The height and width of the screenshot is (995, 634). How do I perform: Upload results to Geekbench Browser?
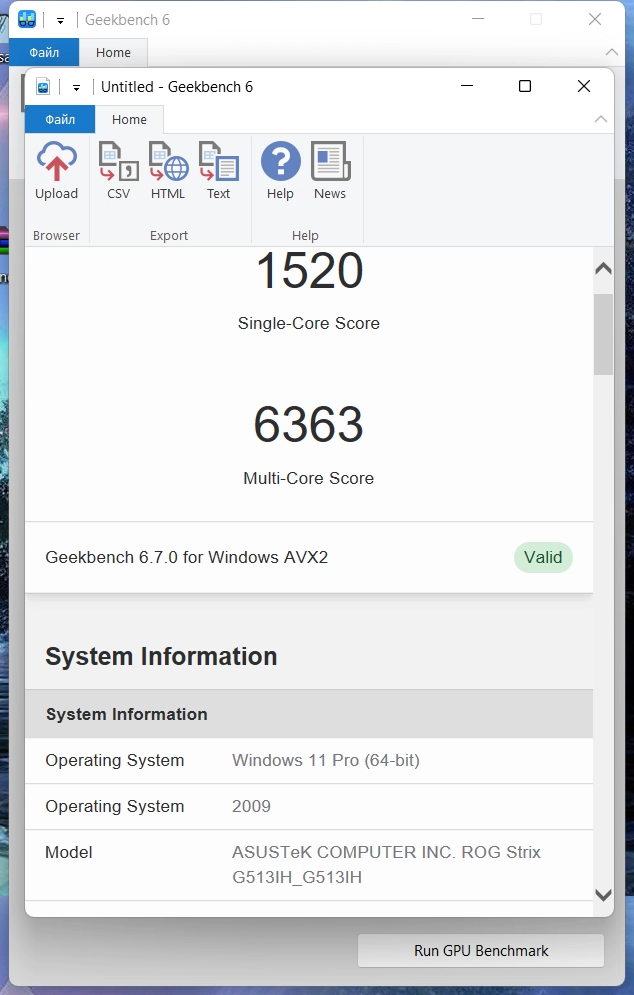(56, 171)
